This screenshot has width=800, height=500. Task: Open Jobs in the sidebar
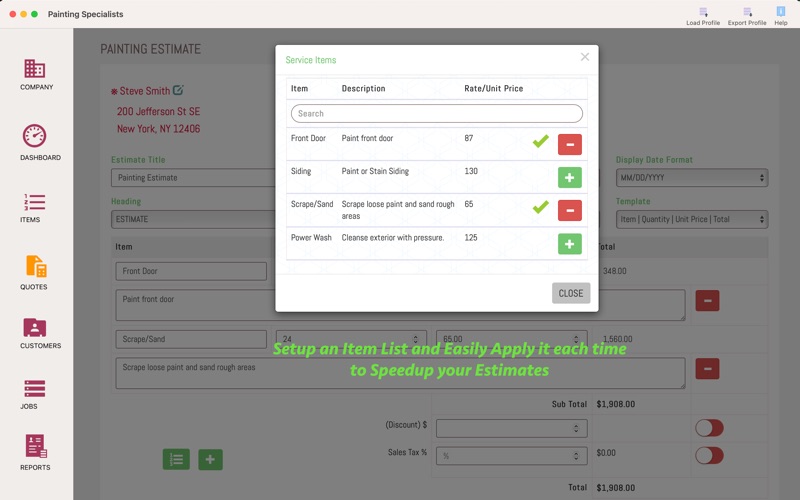click(34, 394)
